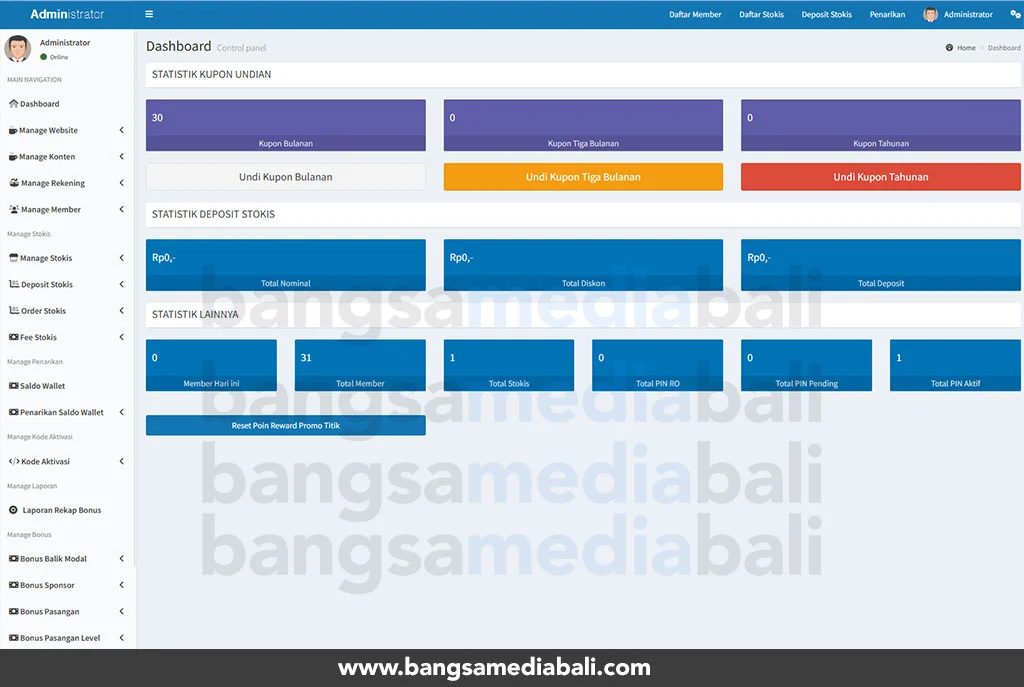
Task: Click the Bonus Pasangan Level icon
Action: (x=13, y=638)
